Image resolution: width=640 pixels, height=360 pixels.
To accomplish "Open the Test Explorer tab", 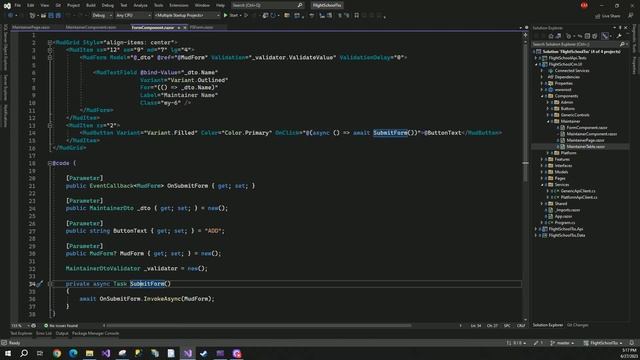I will pyautogui.click(x=21, y=333).
